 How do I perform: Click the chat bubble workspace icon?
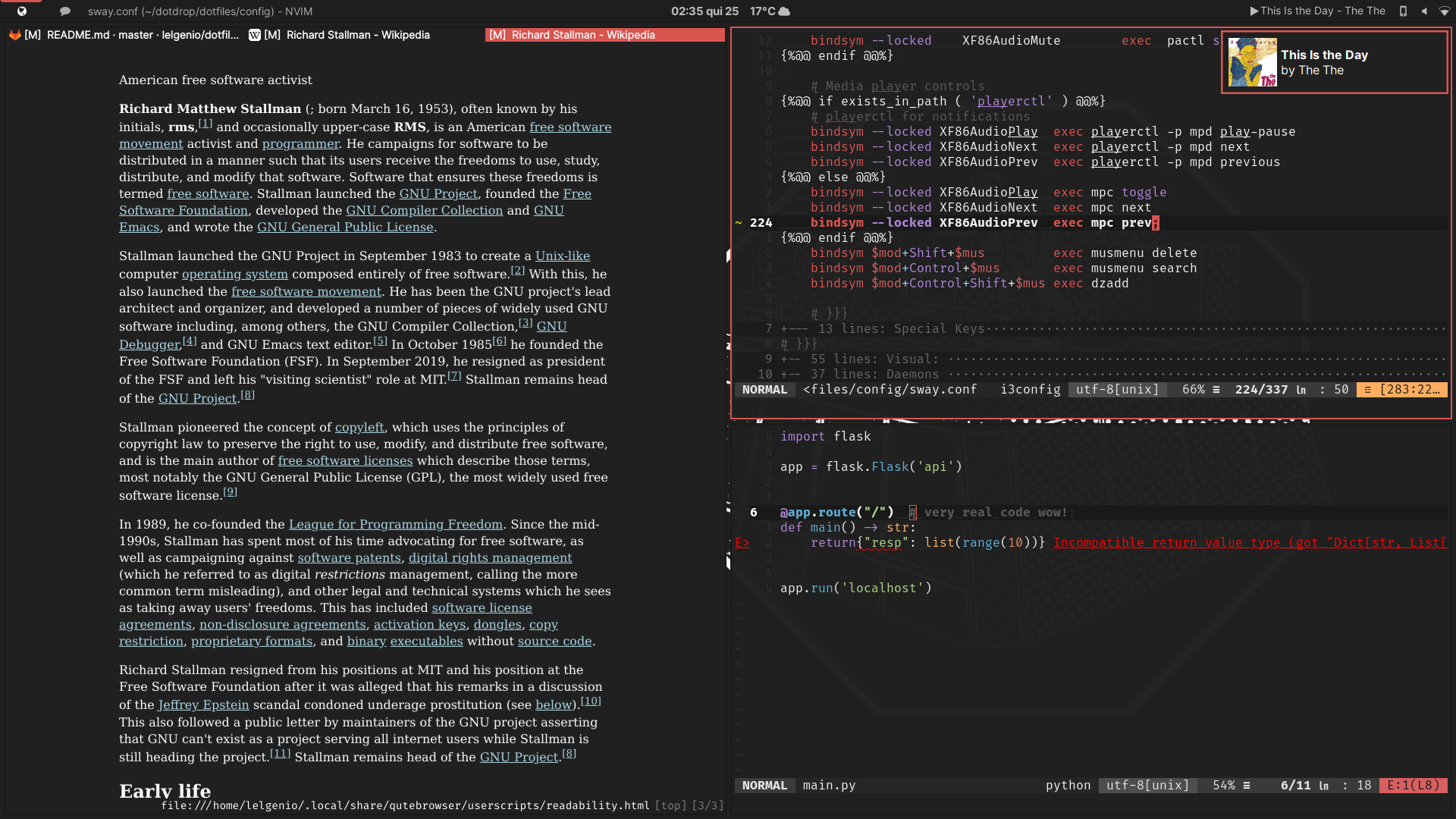pyautogui.click(x=65, y=11)
